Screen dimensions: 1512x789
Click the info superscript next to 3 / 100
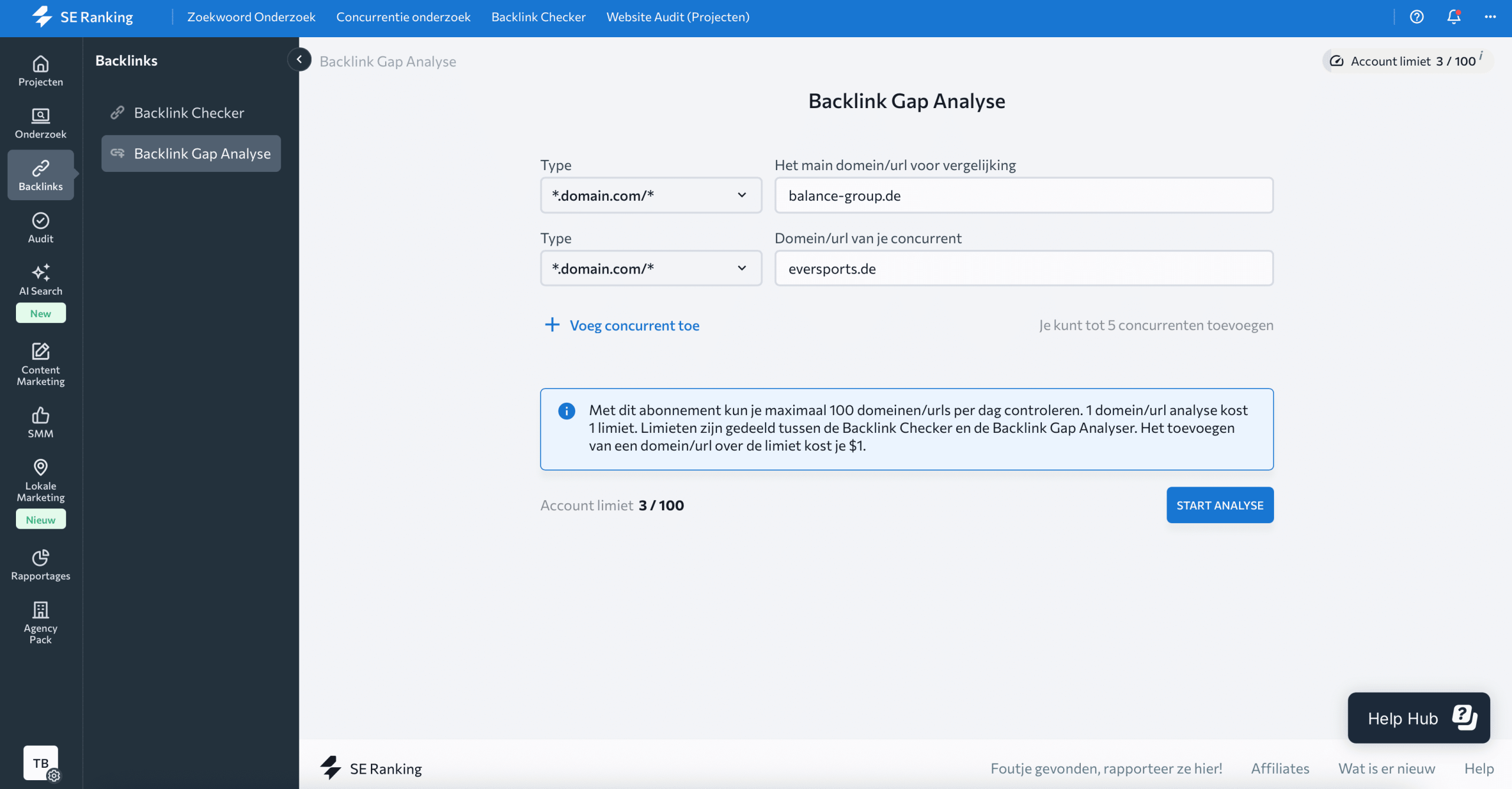[x=1481, y=56]
